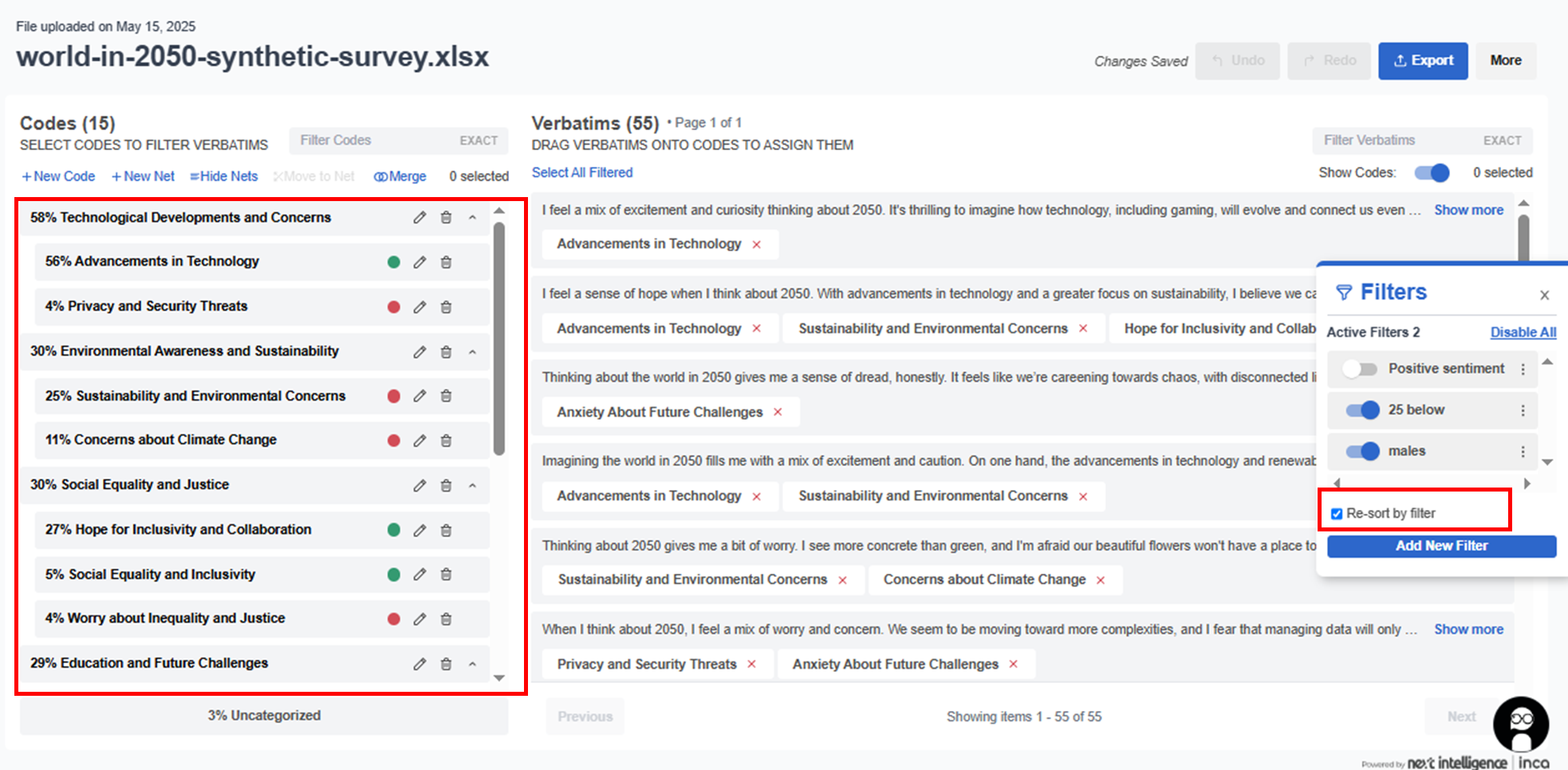1568x770 pixels.
Task: Click pencil icon for Concerns about Climate Change
Action: 420,440
